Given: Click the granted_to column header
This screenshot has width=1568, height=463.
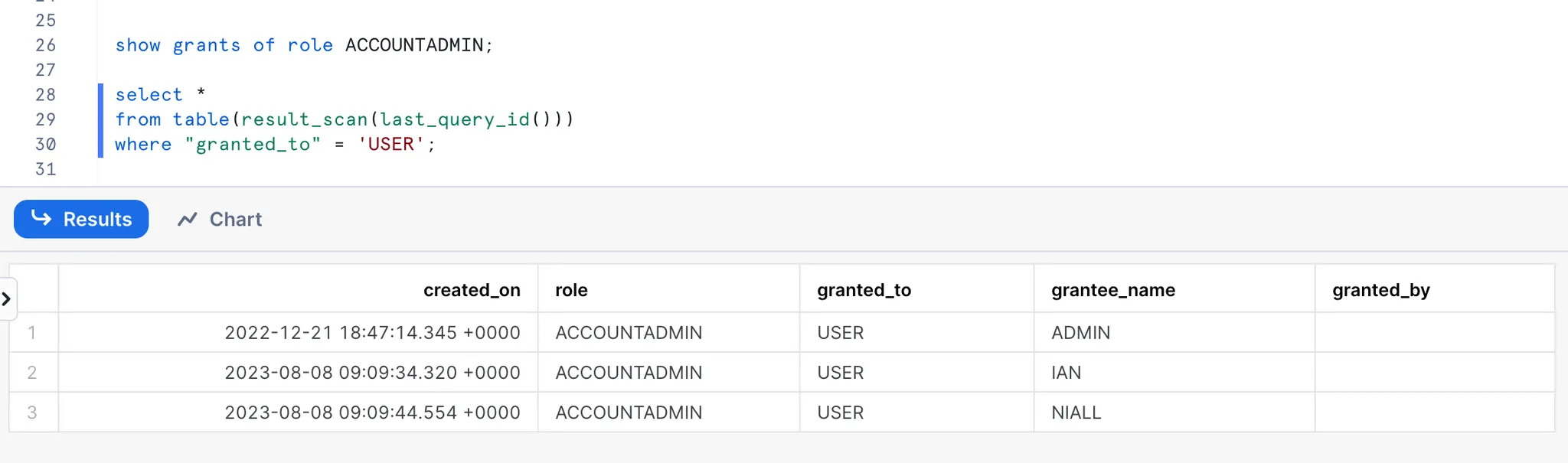Looking at the screenshot, I should [x=916, y=289].
